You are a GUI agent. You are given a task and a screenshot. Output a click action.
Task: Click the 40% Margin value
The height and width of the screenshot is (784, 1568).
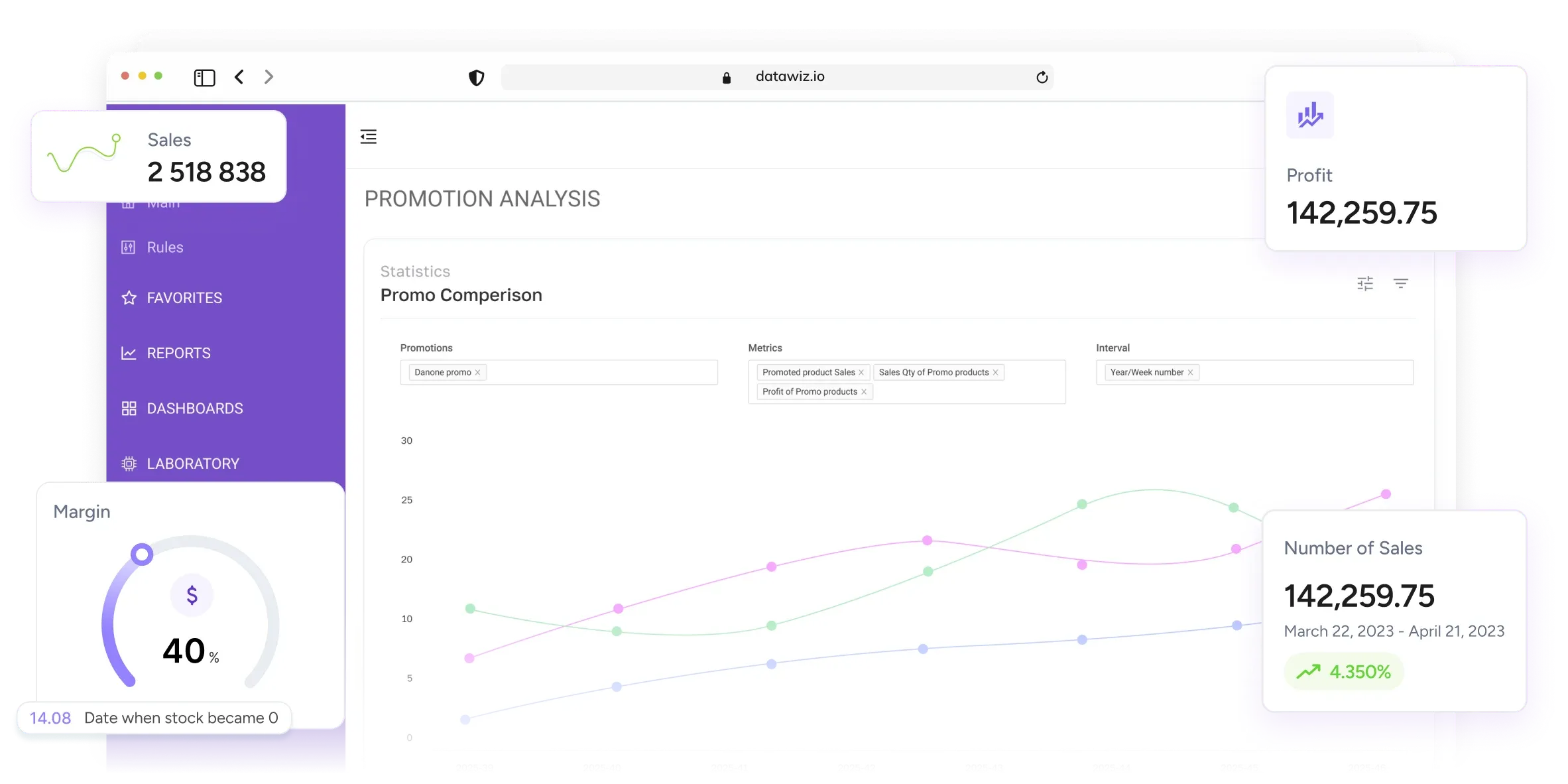(x=191, y=651)
